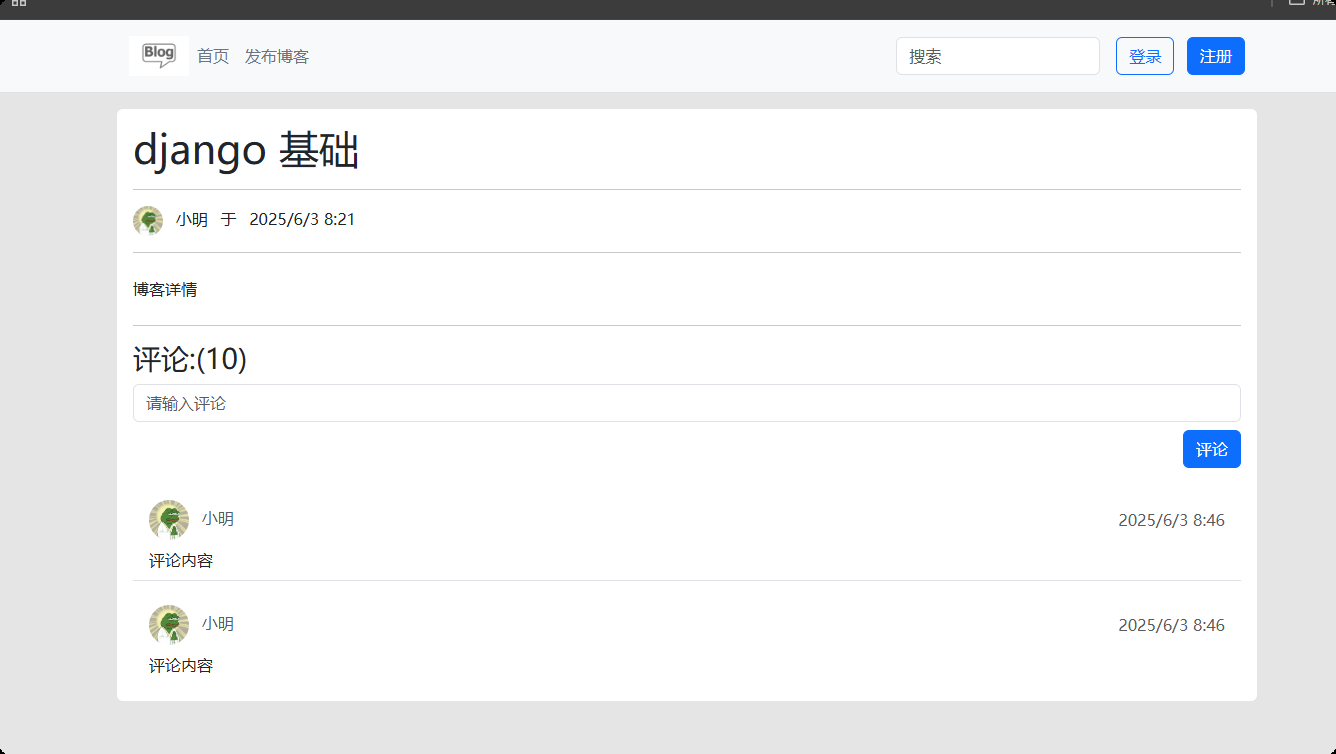Focus the 搜索 search box
Viewport: 1336px width, 754px height.
pos(998,56)
